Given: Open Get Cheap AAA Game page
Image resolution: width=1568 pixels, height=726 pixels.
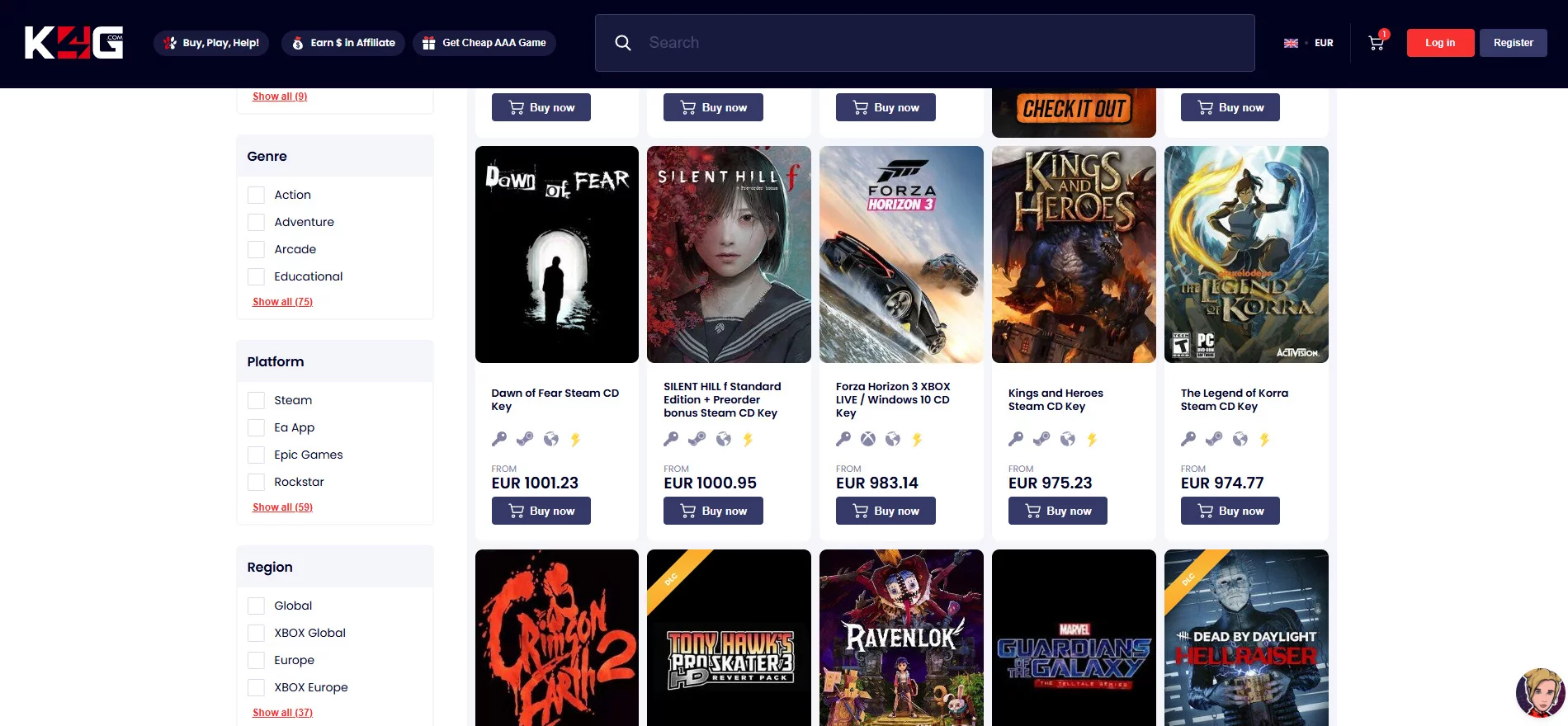Looking at the screenshot, I should pos(484,43).
